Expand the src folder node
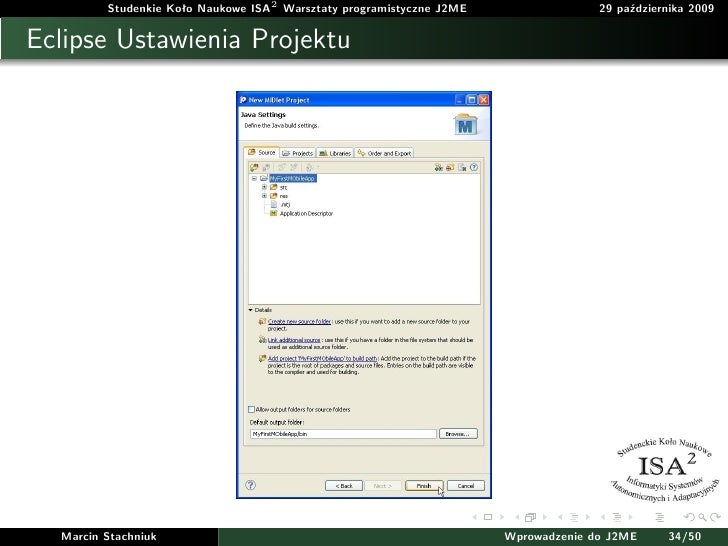Image resolution: width=728 pixels, height=546 pixels. click(x=264, y=187)
